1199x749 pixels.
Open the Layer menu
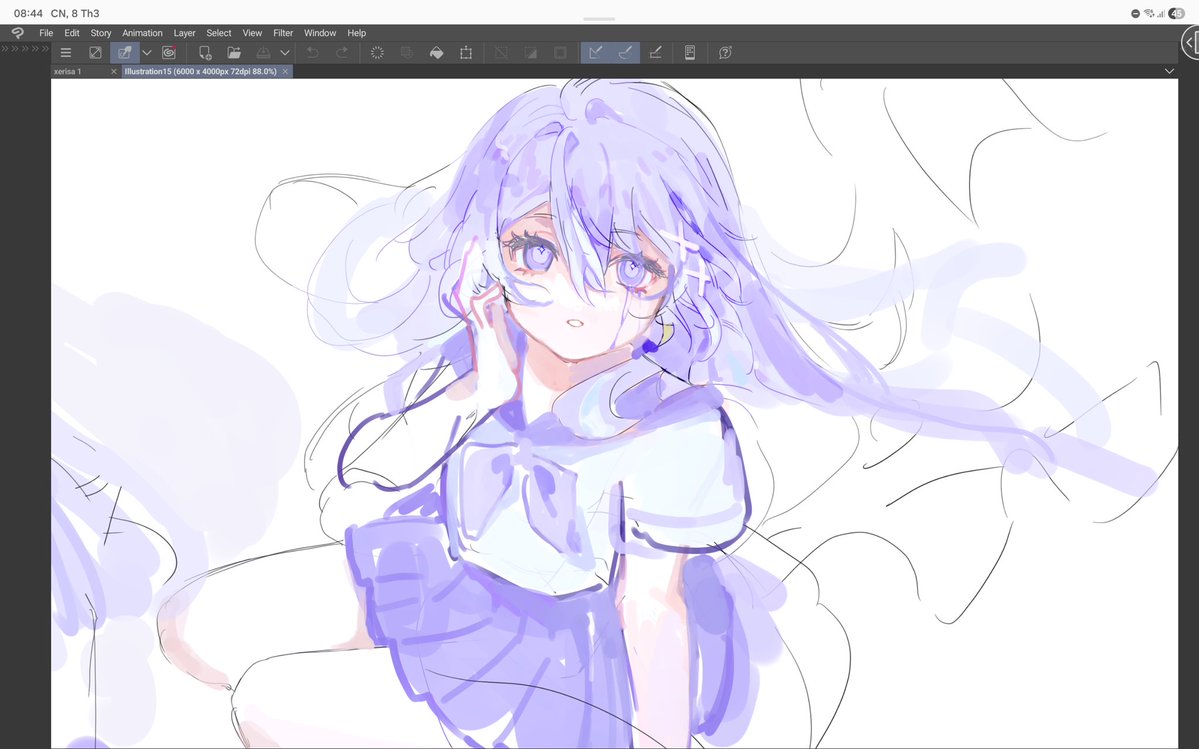click(184, 33)
